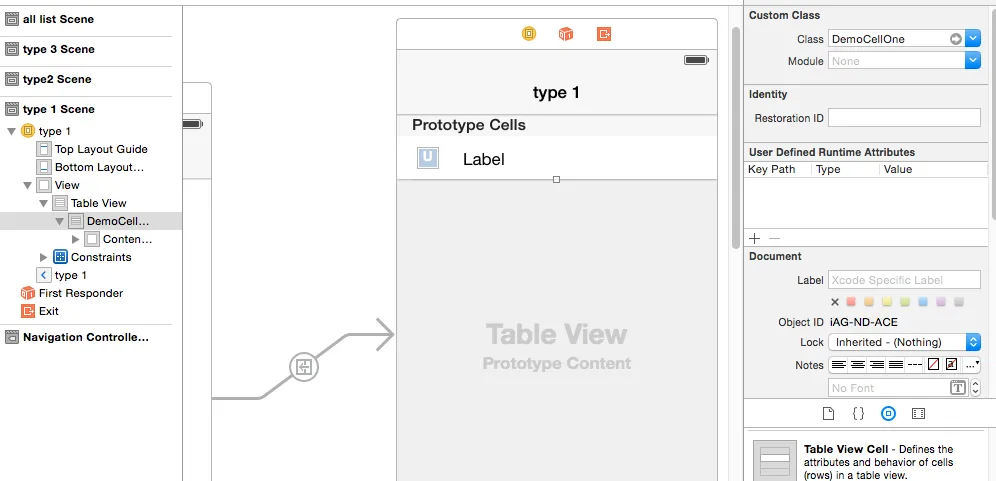996x481 pixels.
Task: Click the Restoration ID text field
Action: (x=904, y=118)
